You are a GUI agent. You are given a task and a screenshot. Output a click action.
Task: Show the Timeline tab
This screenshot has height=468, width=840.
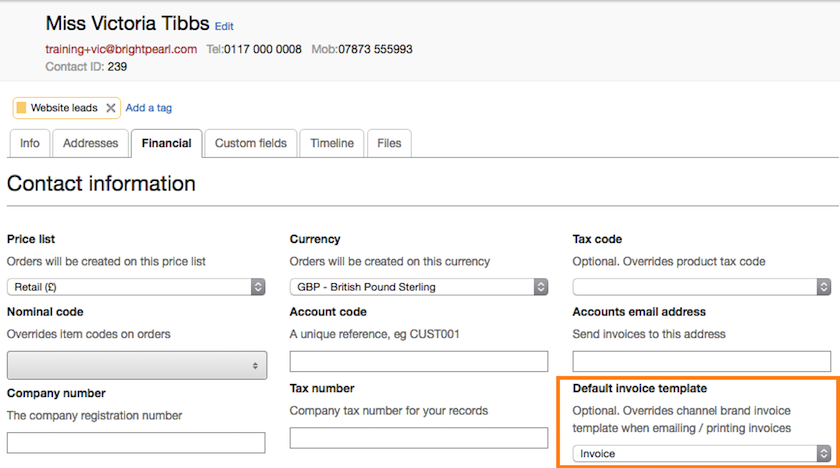point(331,143)
